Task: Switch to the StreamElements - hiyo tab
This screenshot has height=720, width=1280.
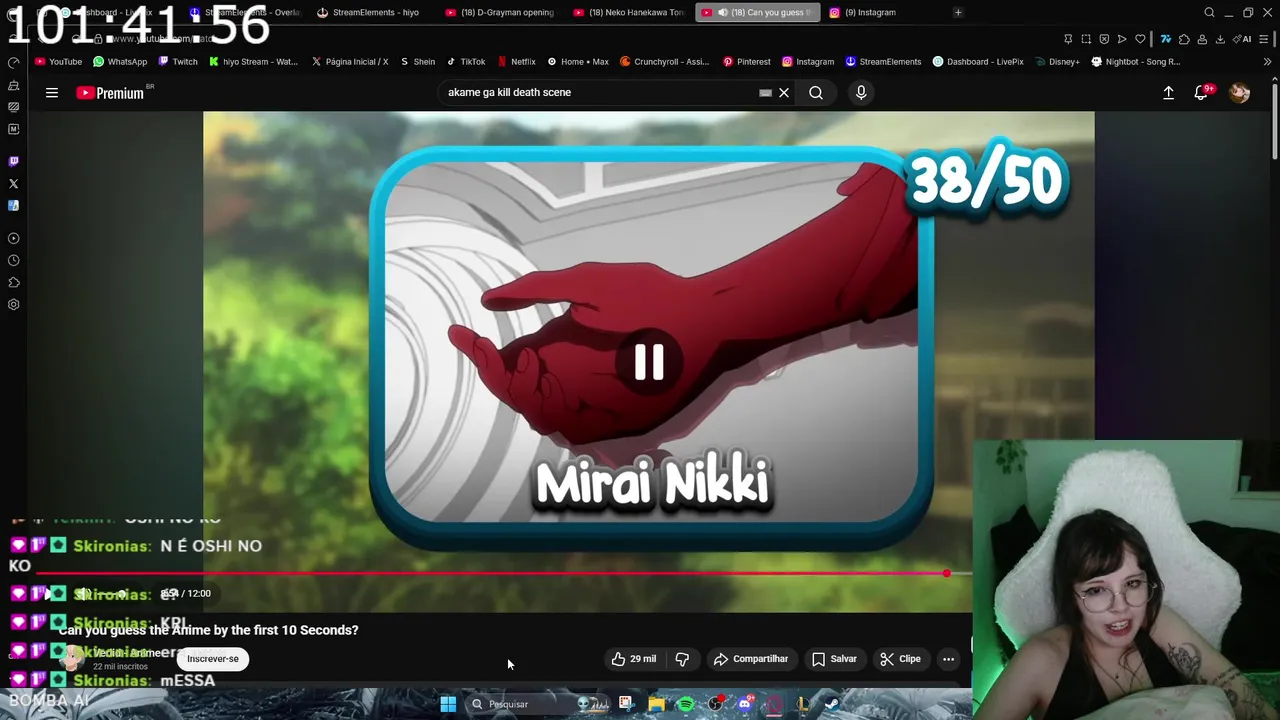Action: pos(370,12)
